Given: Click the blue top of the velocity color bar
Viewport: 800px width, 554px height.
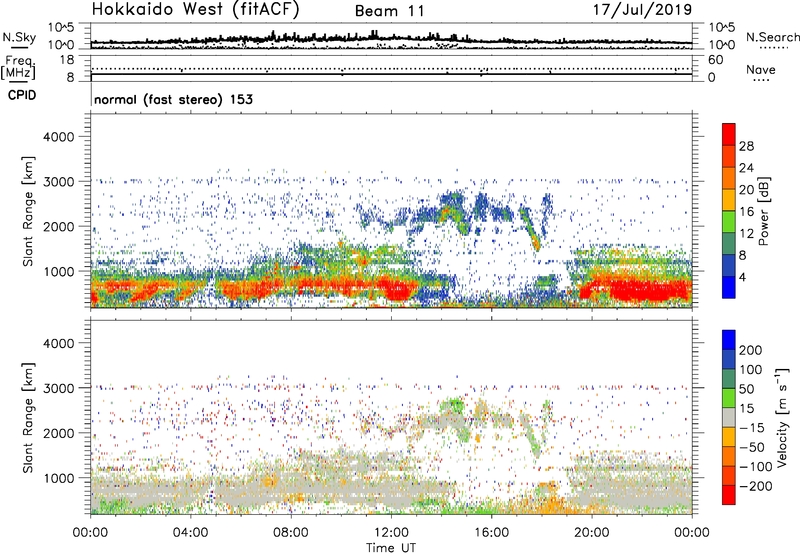Looking at the screenshot, I should click(x=729, y=340).
